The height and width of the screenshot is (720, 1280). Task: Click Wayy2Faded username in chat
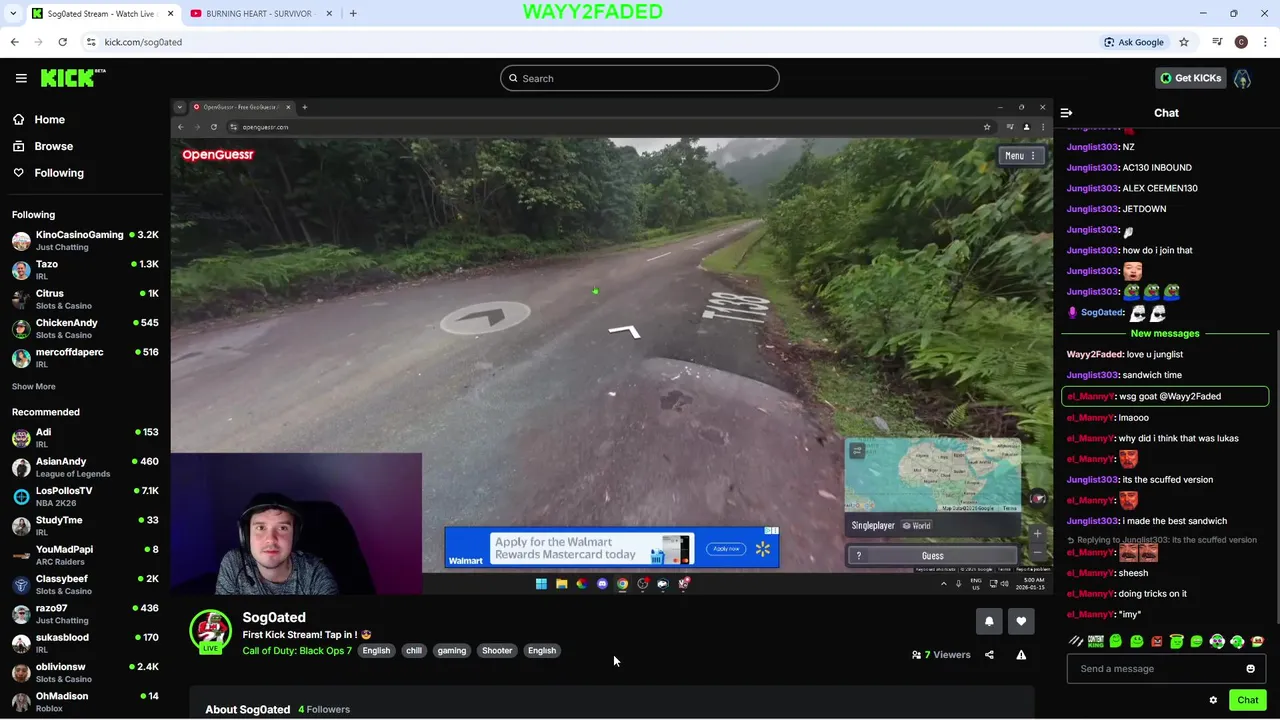click(1095, 354)
